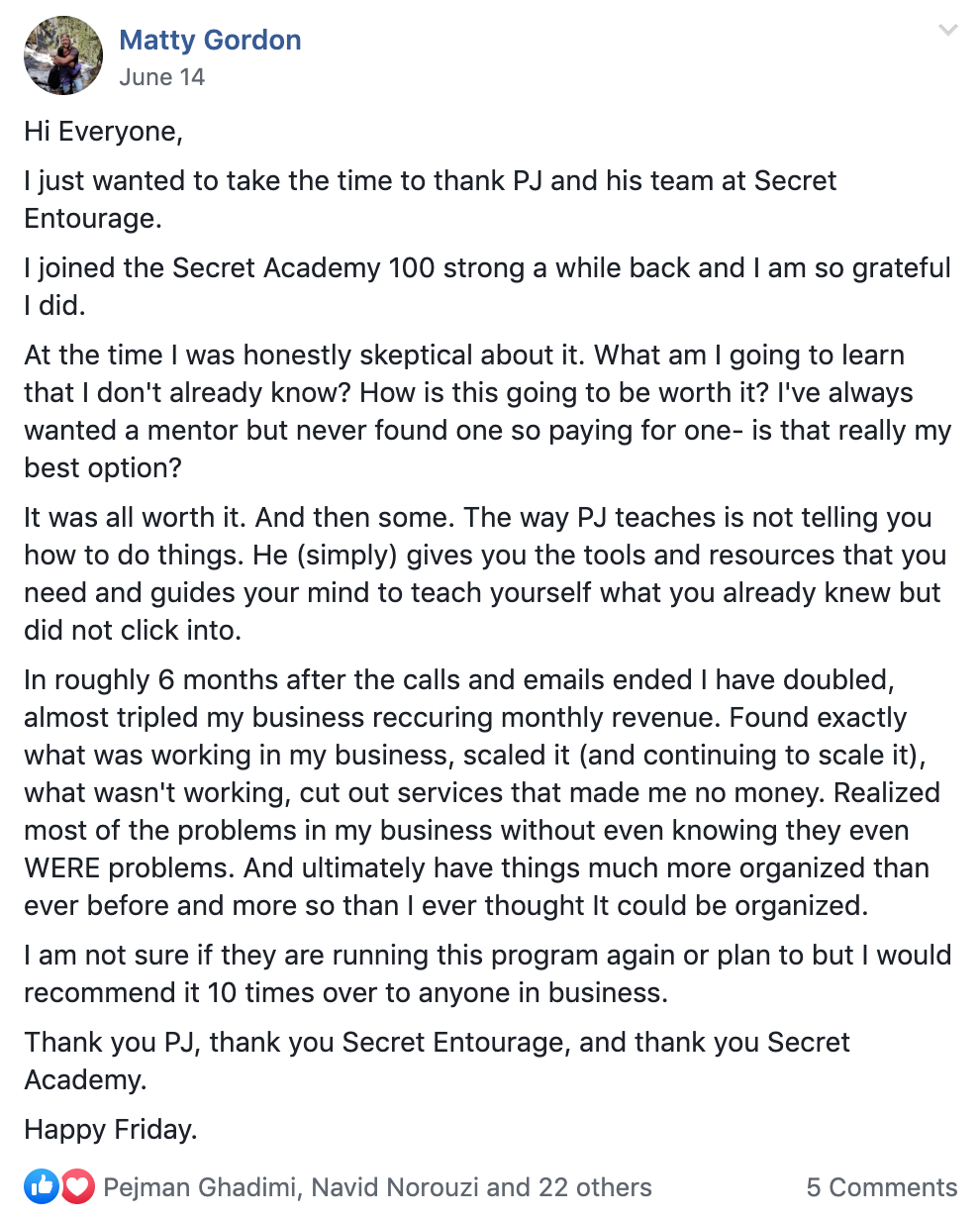
Task: Click the red heart Love reaction icon
Action: point(76,1185)
